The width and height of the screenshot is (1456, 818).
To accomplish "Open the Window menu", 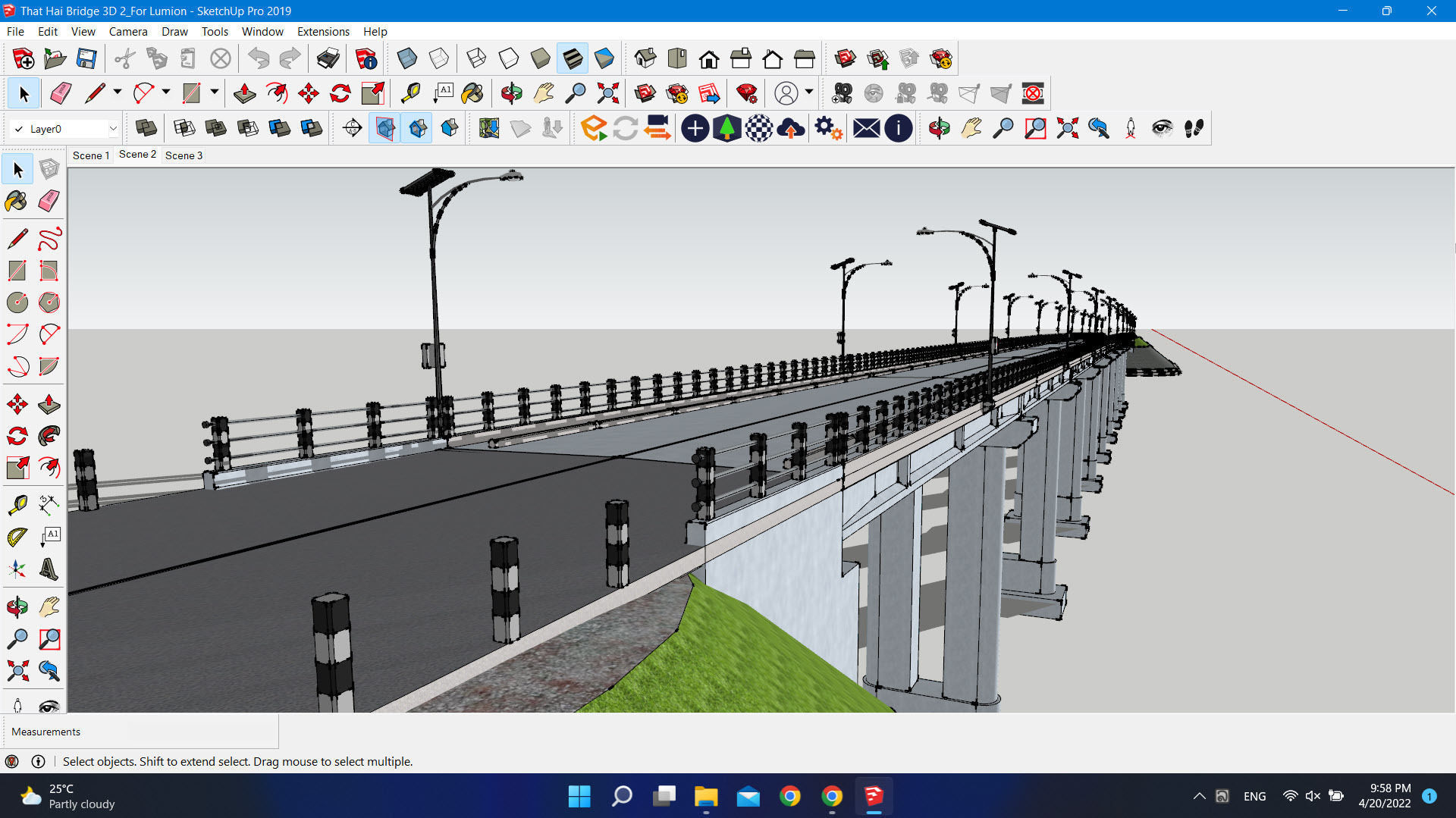I will point(262,31).
